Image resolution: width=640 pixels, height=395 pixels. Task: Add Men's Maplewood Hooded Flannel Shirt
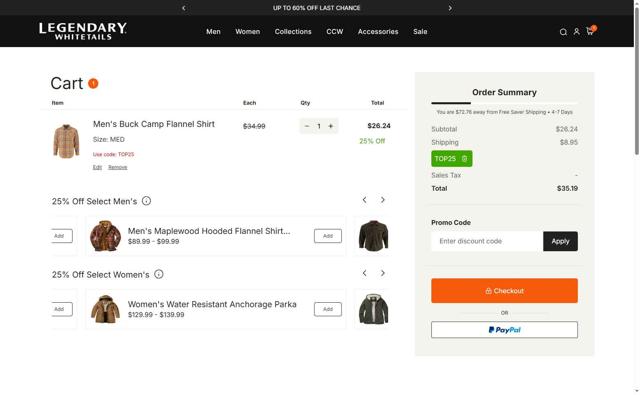pyautogui.click(x=328, y=236)
